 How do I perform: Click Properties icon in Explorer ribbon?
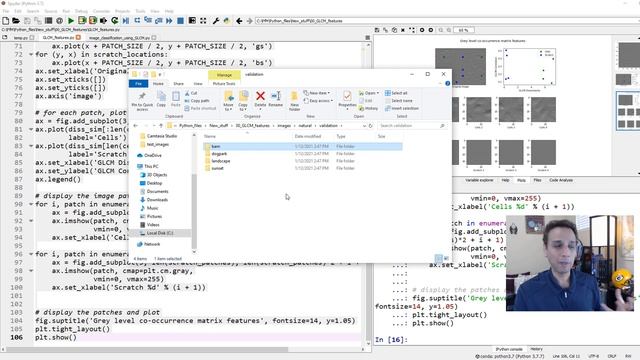click(x=347, y=99)
